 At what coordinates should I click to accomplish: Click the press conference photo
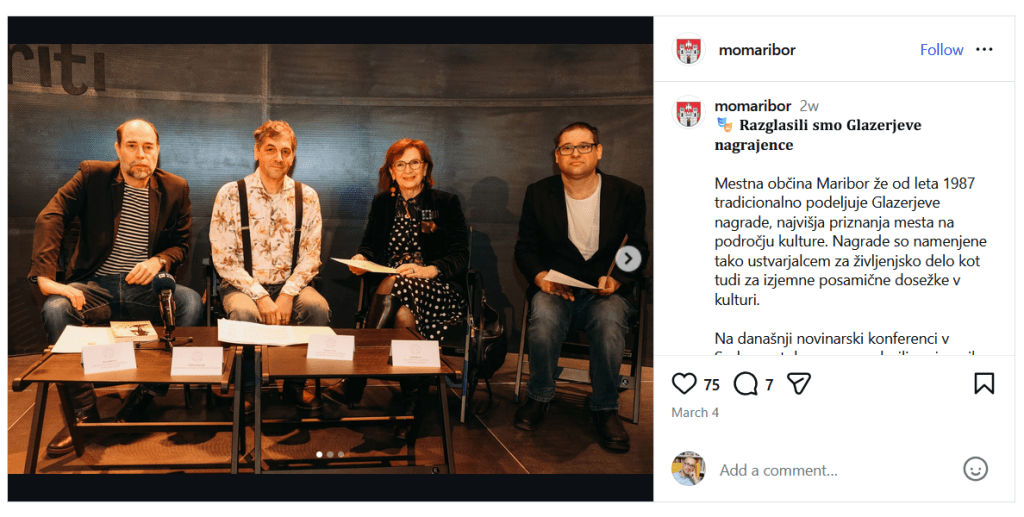pos(330,258)
